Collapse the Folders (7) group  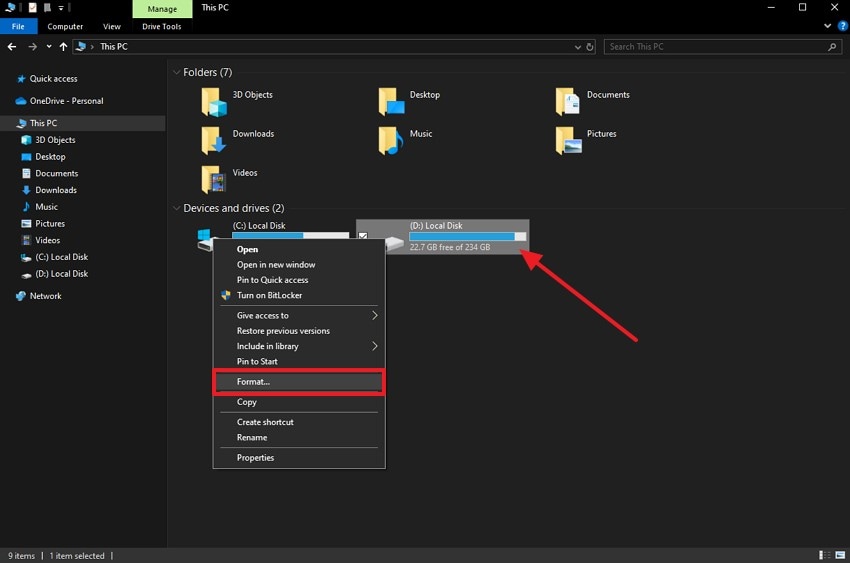[176, 72]
